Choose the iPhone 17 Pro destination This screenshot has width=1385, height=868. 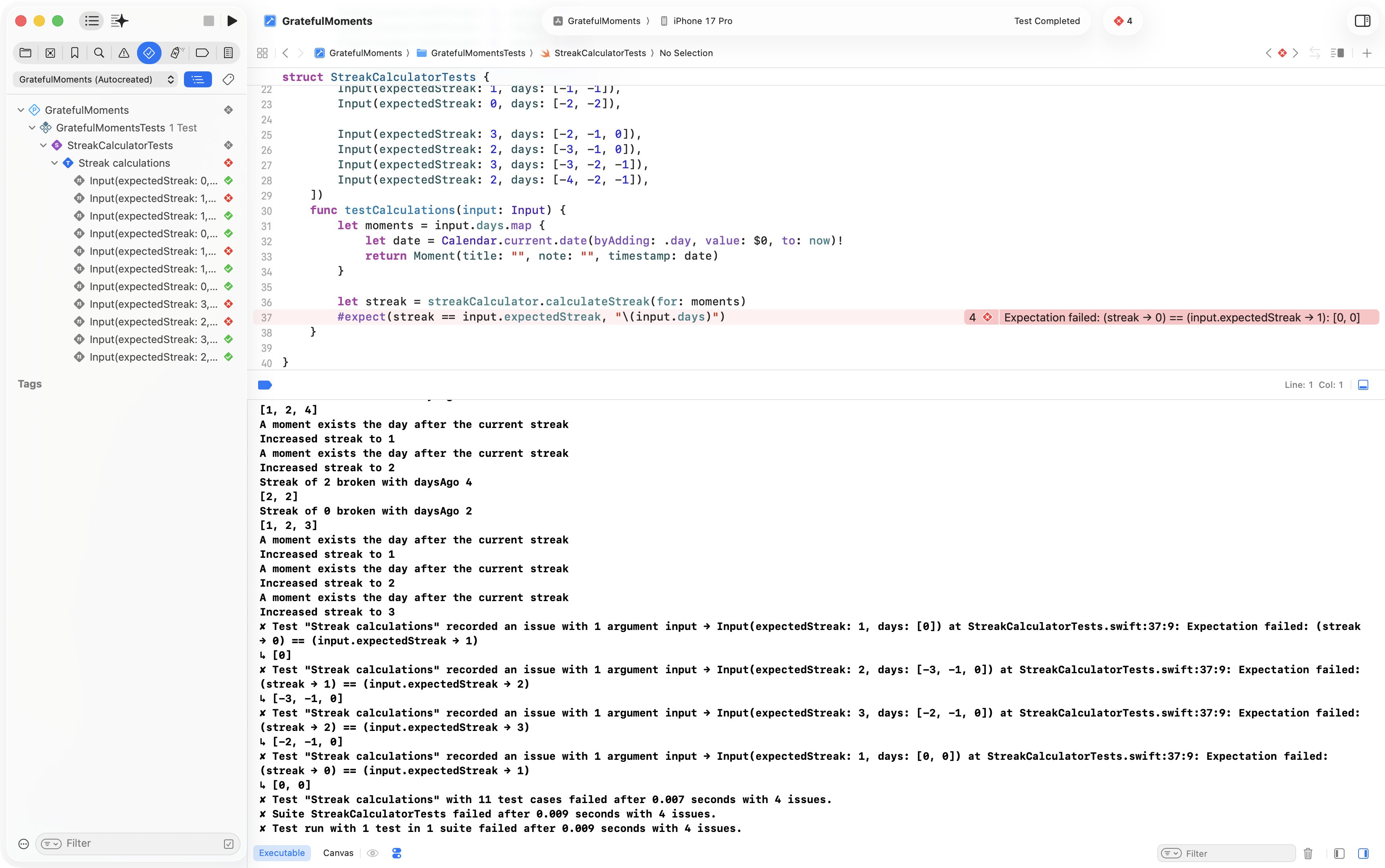point(696,21)
